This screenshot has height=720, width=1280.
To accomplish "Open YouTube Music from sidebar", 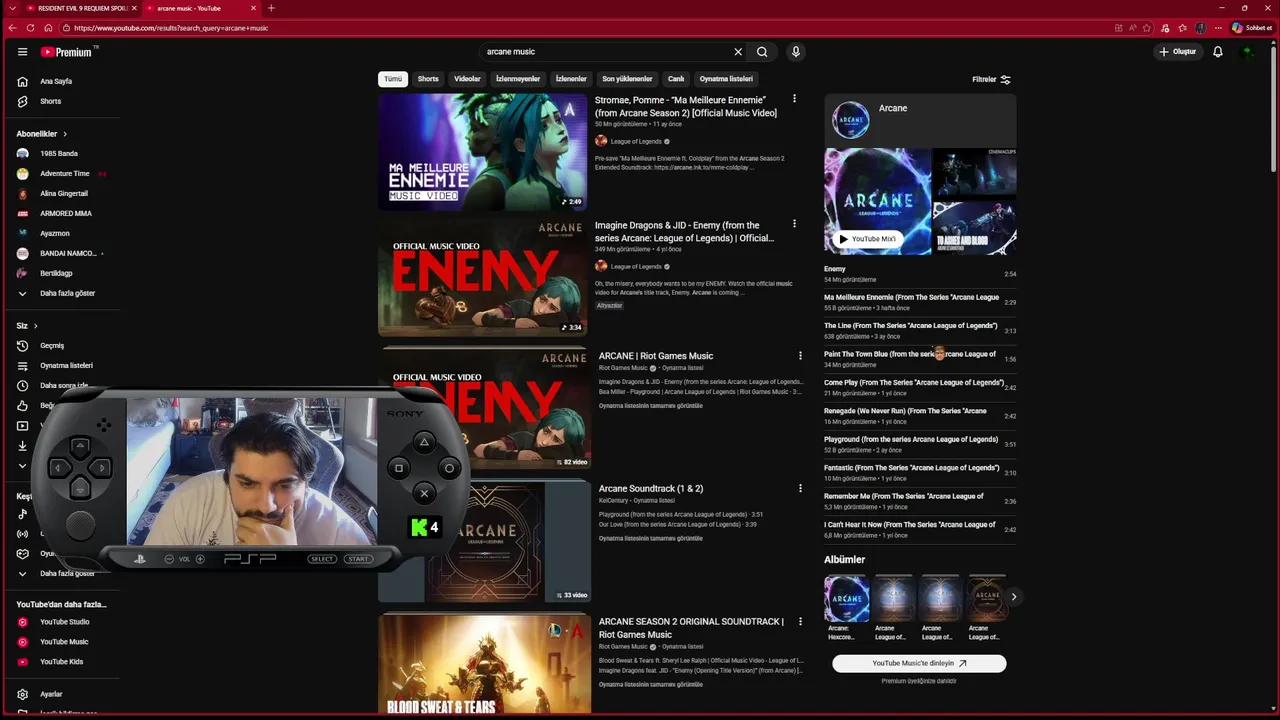I will [66, 642].
